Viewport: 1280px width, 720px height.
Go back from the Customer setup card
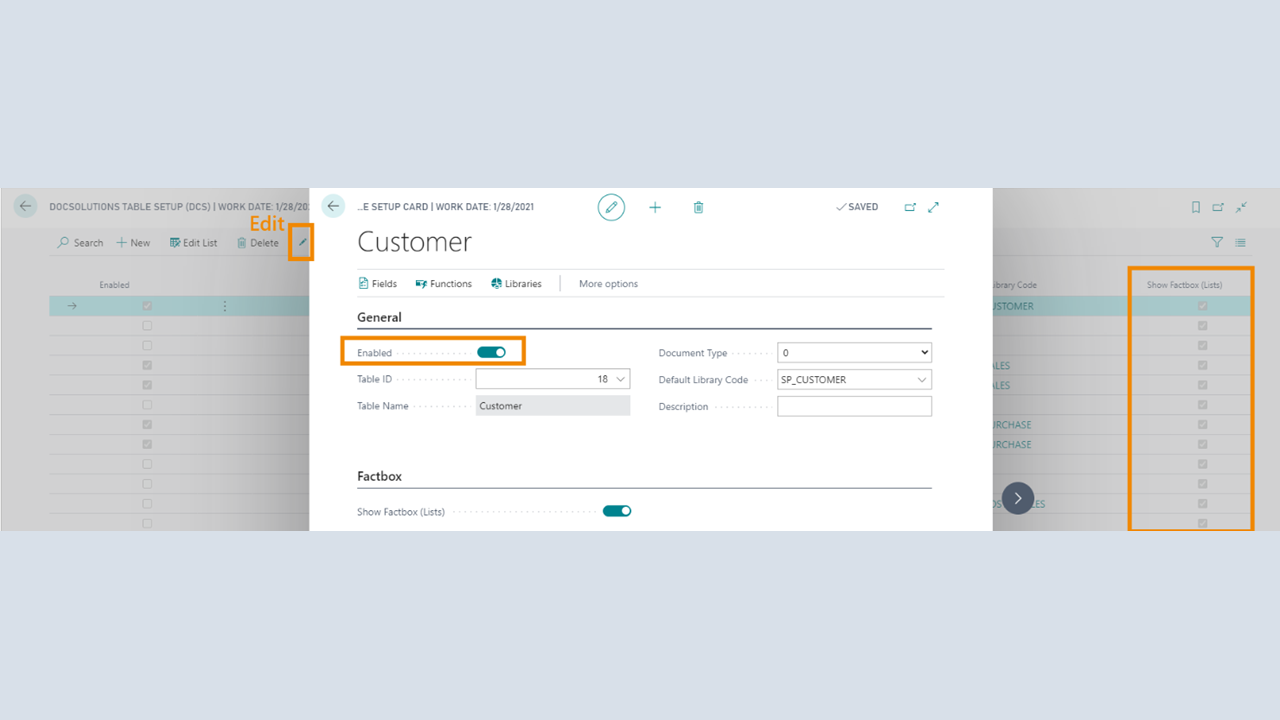[333, 206]
